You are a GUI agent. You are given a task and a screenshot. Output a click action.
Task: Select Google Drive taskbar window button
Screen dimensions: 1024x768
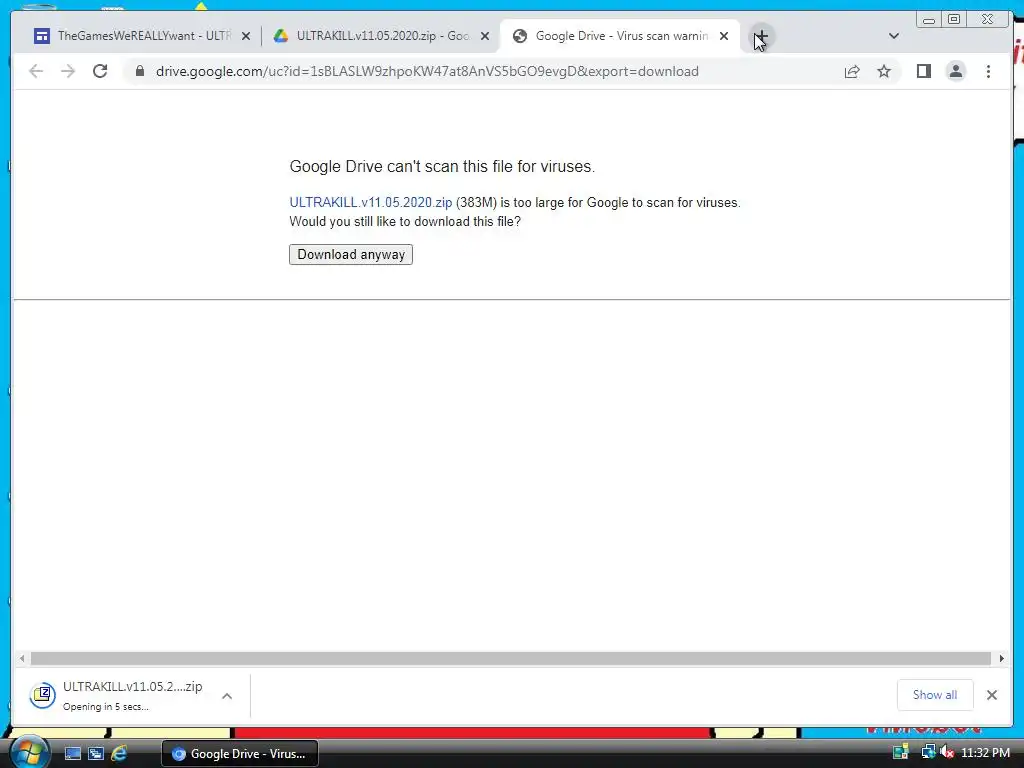240,754
